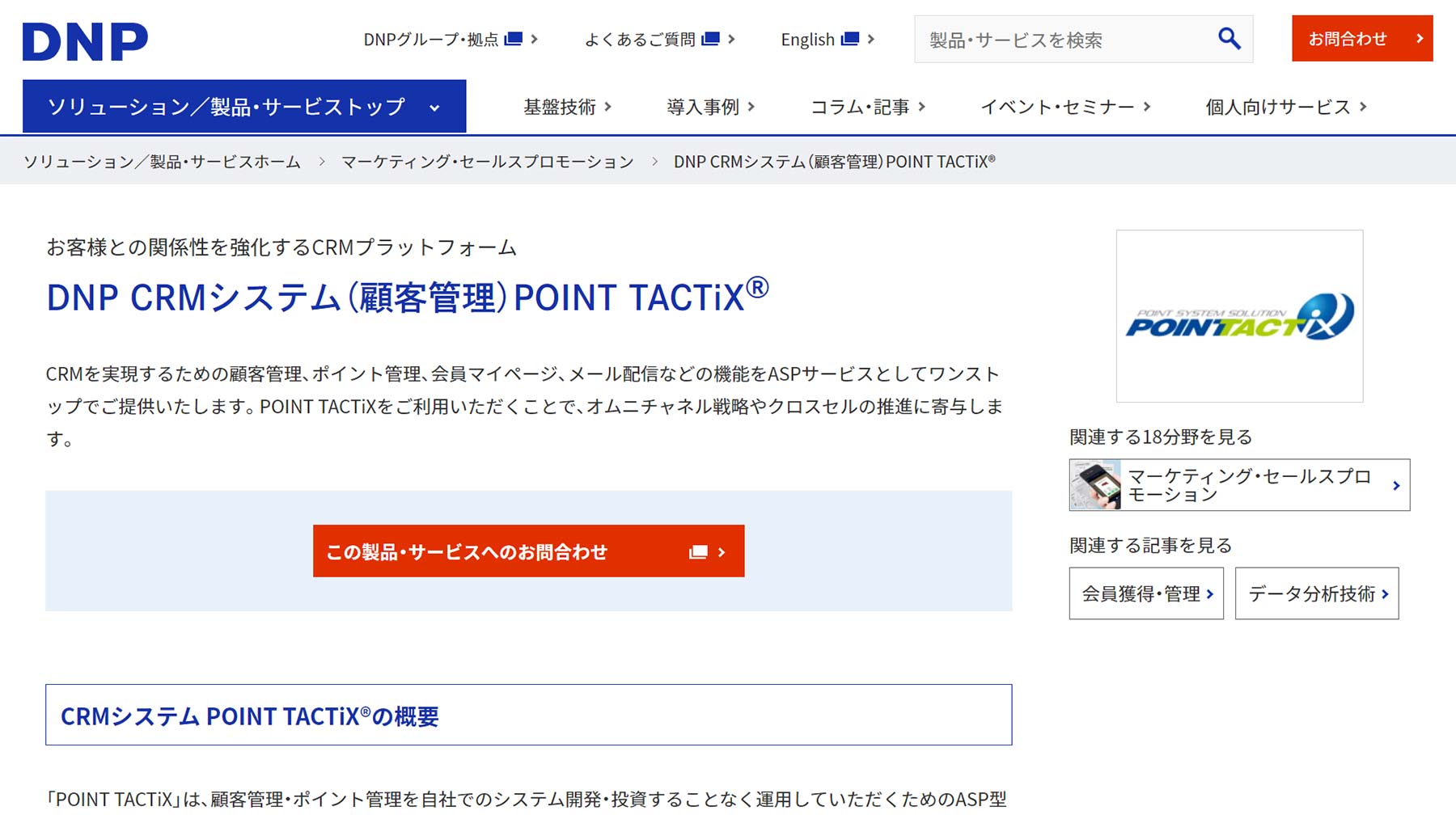Click the お客様との関係性を強化するCRMプラットフォーム subtitle
1456x819 pixels.
[281, 247]
